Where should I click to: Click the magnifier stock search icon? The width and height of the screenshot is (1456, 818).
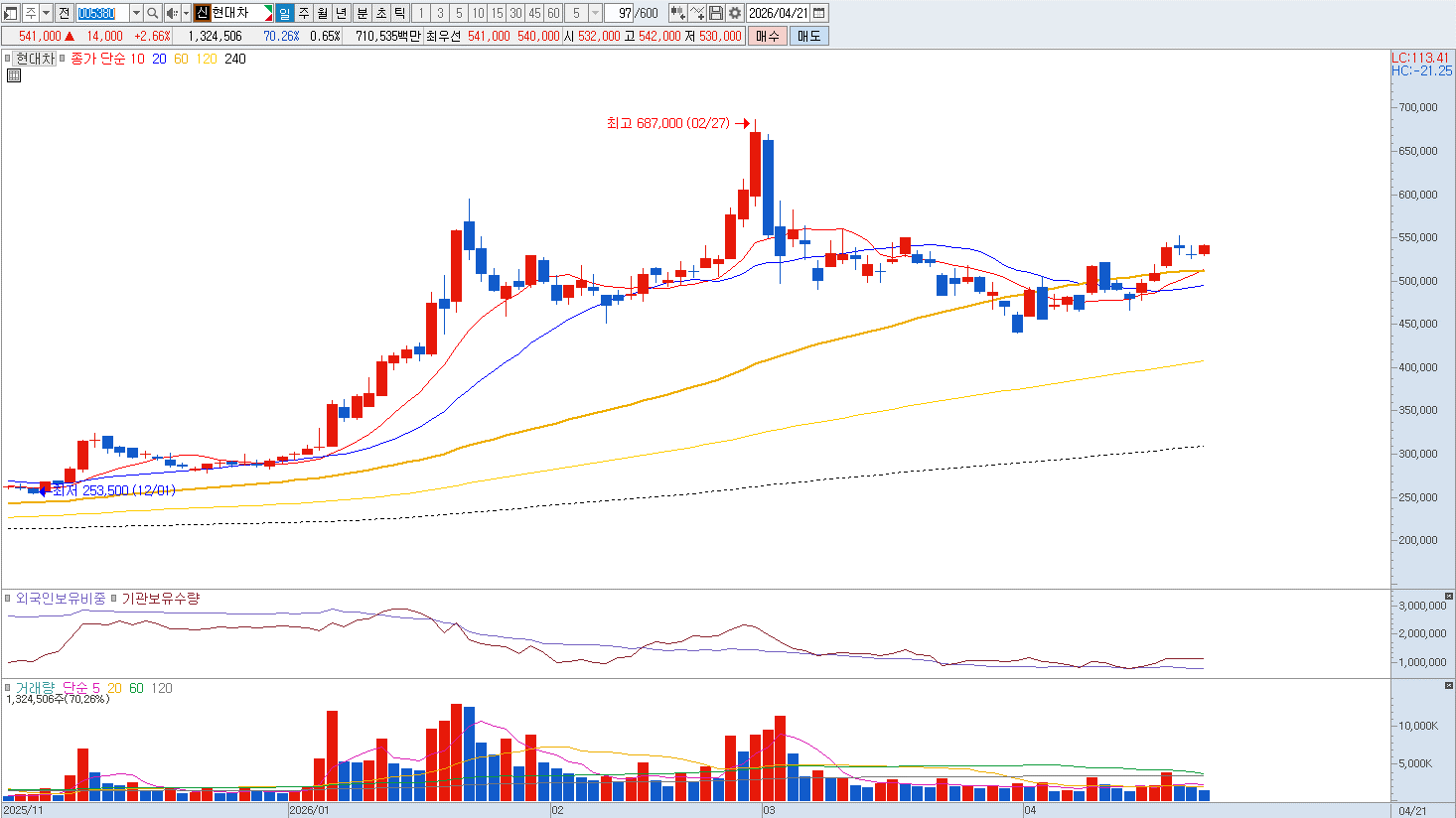[x=152, y=13]
